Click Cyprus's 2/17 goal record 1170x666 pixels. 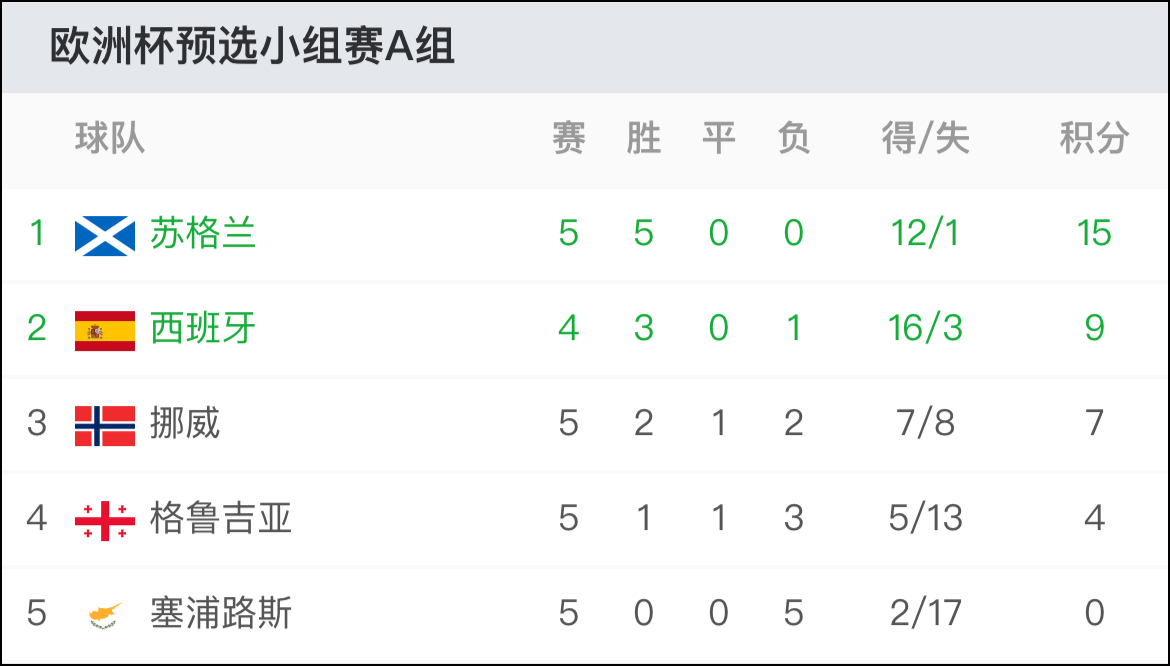tap(925, 613)
